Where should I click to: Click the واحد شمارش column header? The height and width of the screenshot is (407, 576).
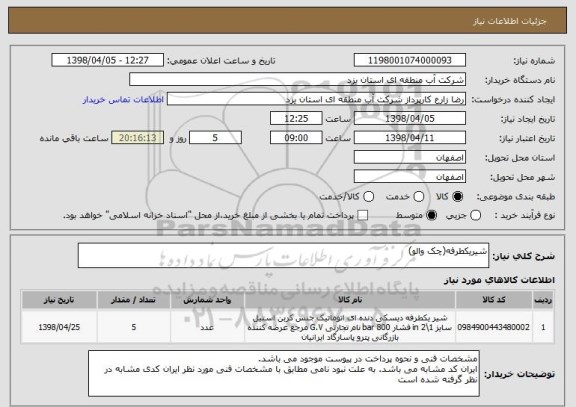pos(207,300)
